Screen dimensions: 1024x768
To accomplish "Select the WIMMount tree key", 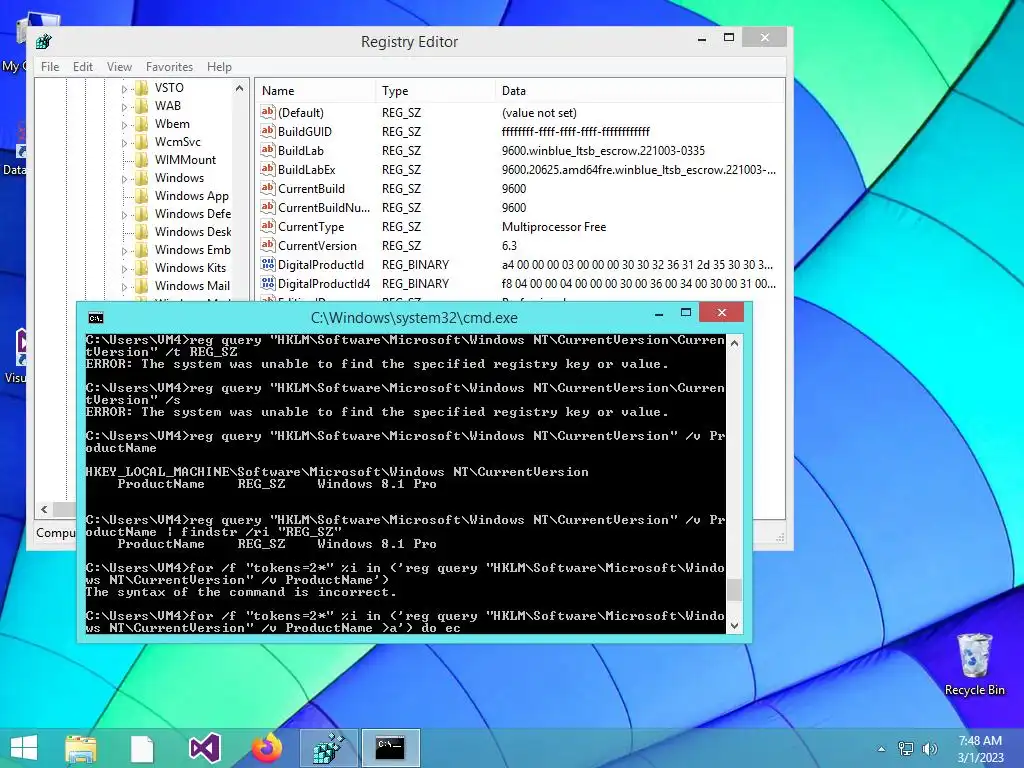I will 185,159.
